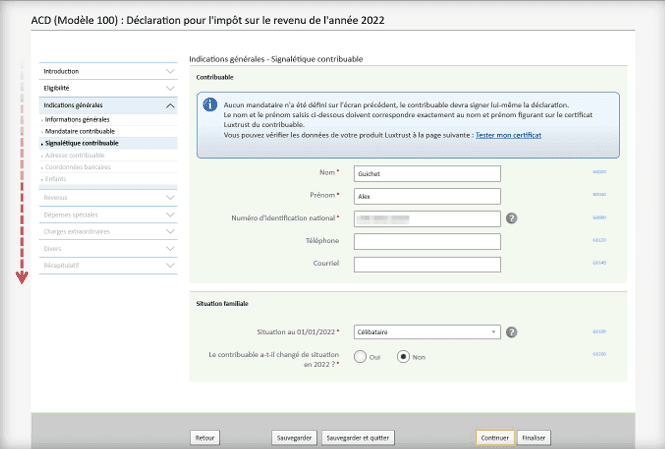Go to Mandataire contribuable page
This screenshot has width=665, height=449.
point(80,131)
